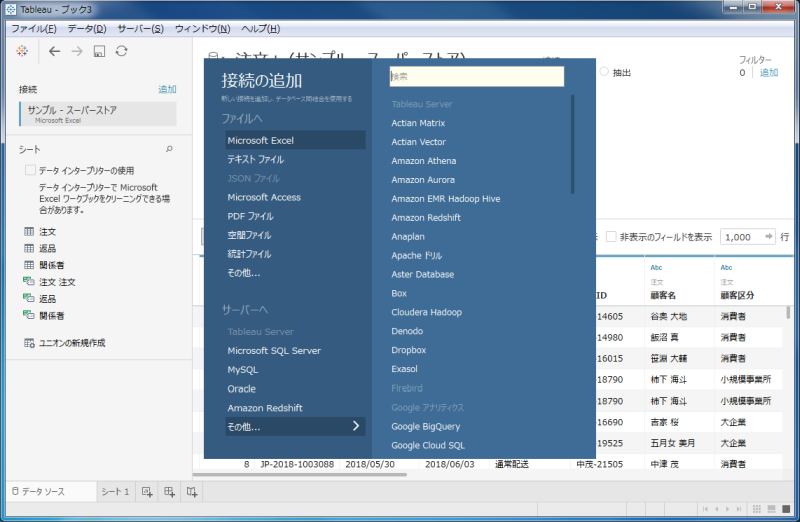Select Actian Vector connector
Image resolution: width=800 pixels, height=522 pixels.
point(418,142)
